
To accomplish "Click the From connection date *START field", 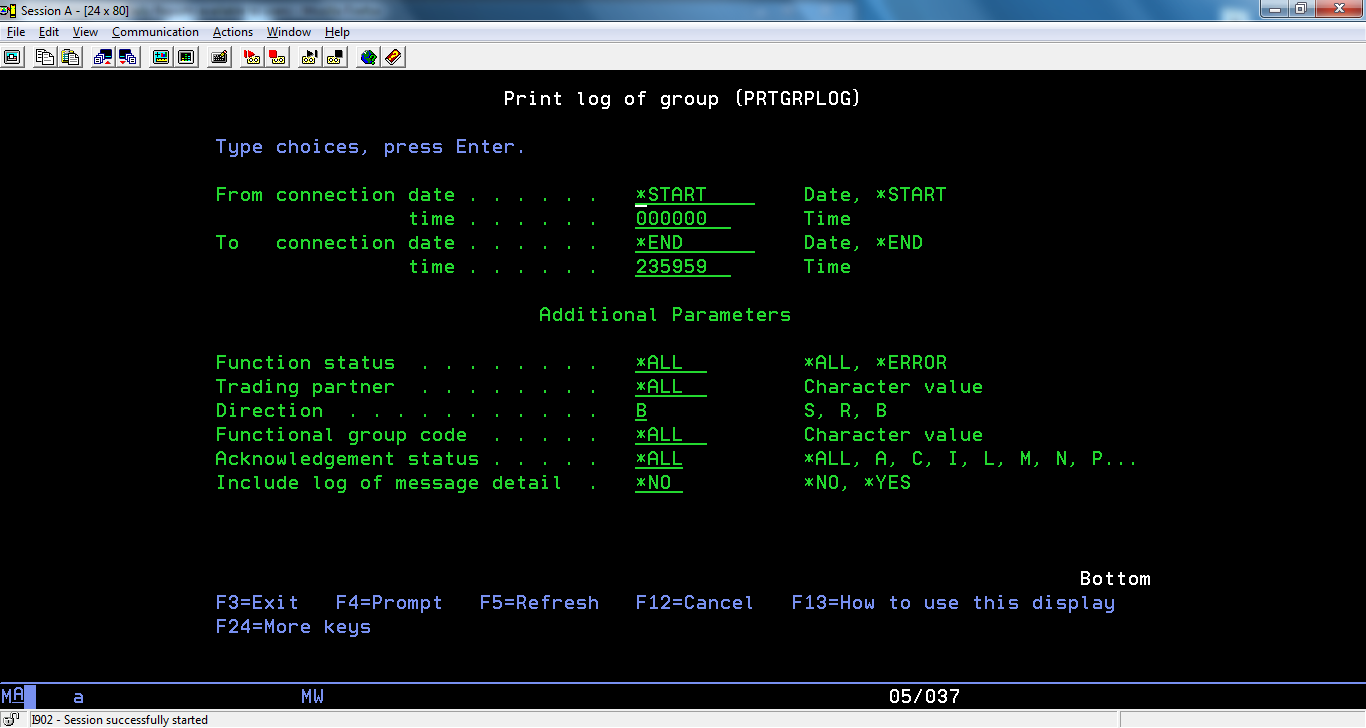I will 695,195.
